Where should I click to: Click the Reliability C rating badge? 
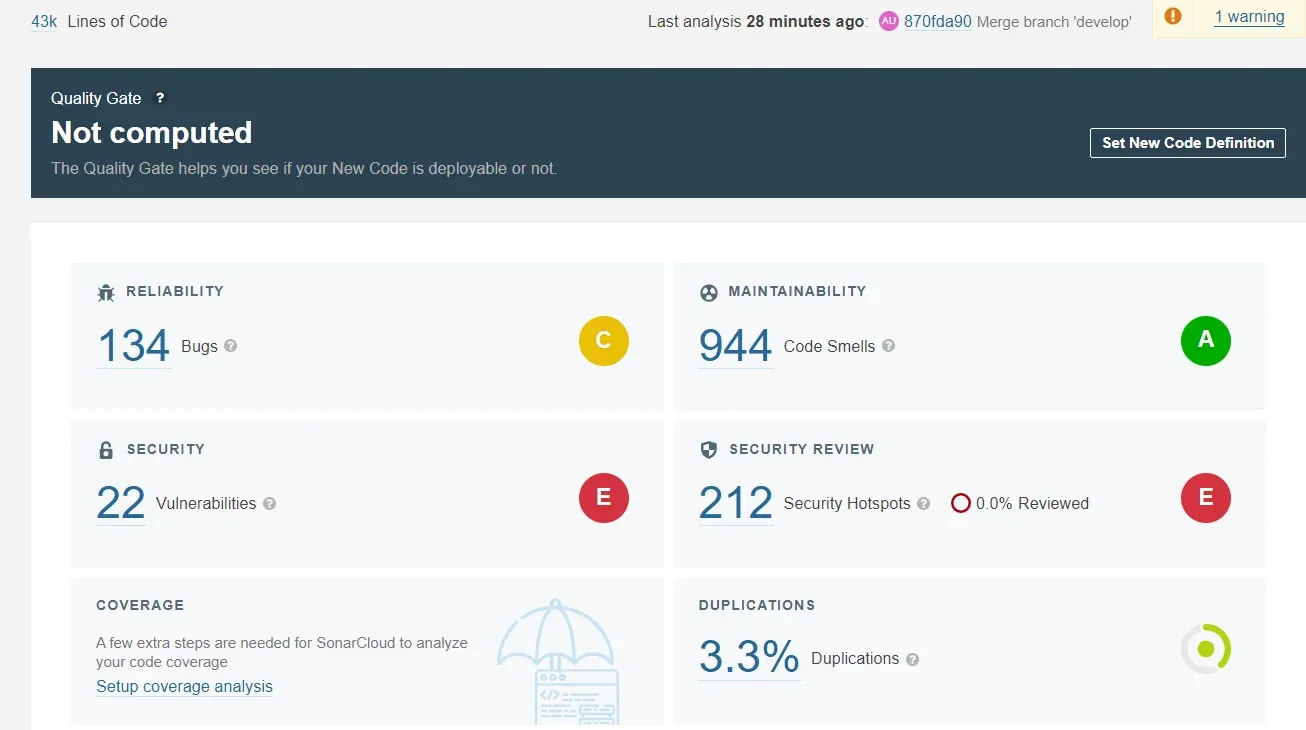(x=604, y=340)
